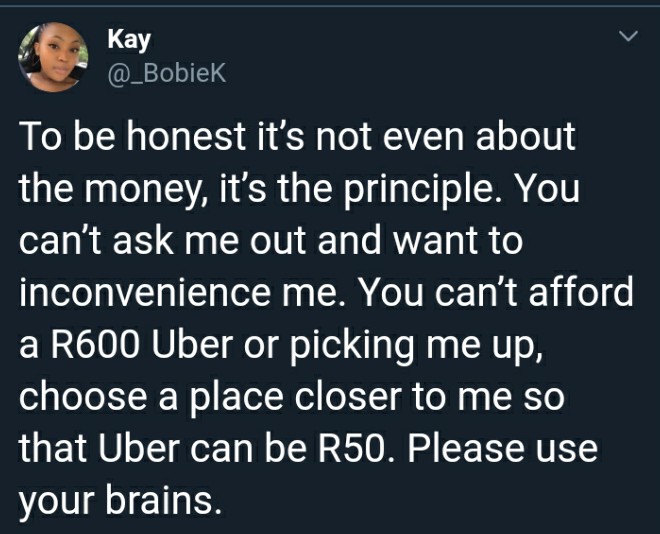Click the word "want" in the third line
660x534 pixels.
coord(437,241)
